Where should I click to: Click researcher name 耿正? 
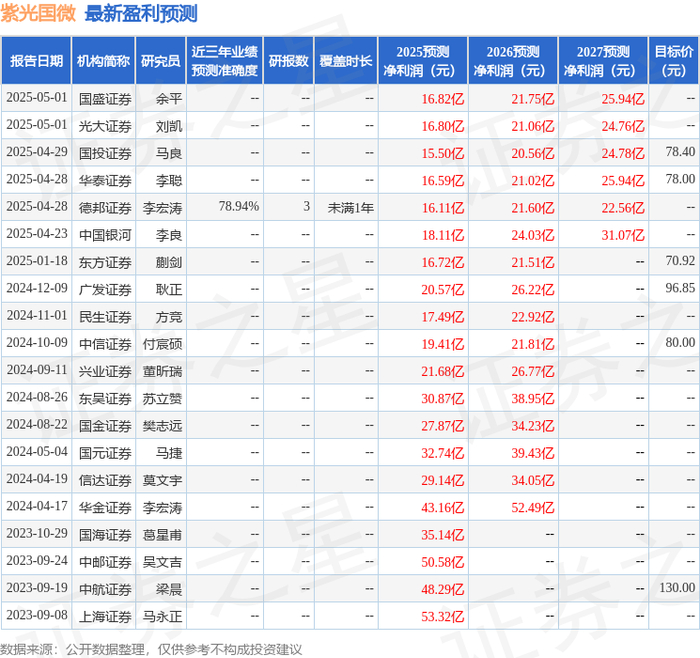coord(169,289)
